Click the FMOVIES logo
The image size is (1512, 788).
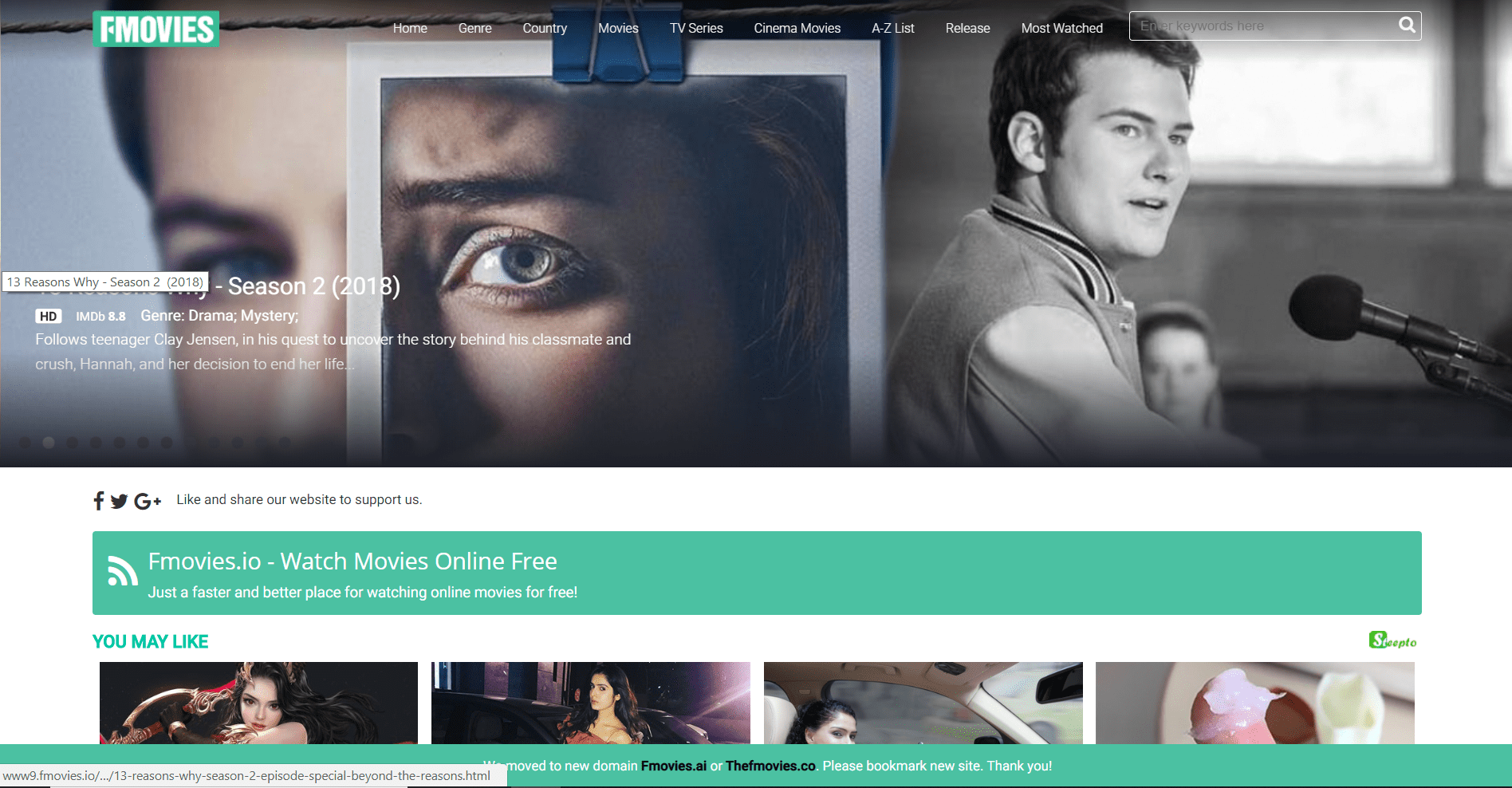[156, 29]
